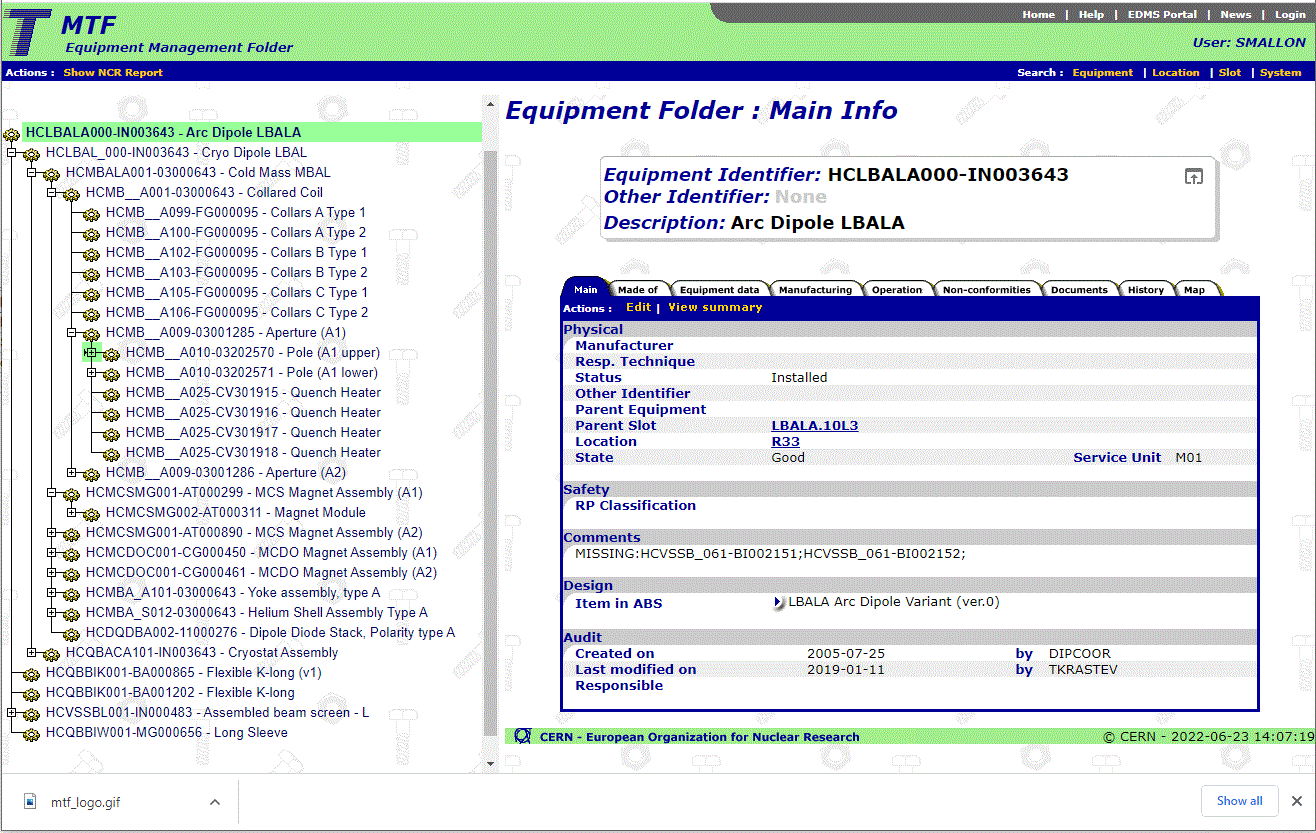
Task: Click the gear icon beside Cryostat Assembly
Action: click(52, 653)
